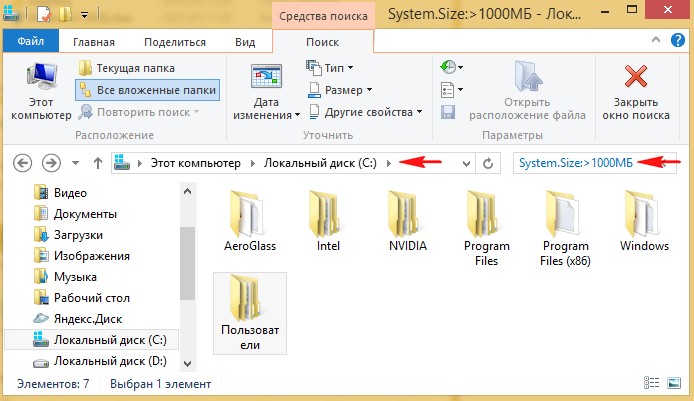Open the Файл menu tab
Image resolution: width=694 pixels, height=401 pixels.
point(30,42)
